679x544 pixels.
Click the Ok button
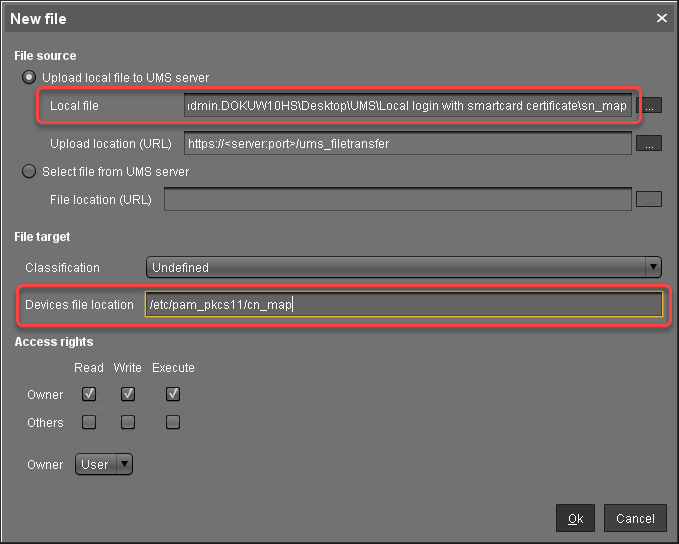pos(575,518)
